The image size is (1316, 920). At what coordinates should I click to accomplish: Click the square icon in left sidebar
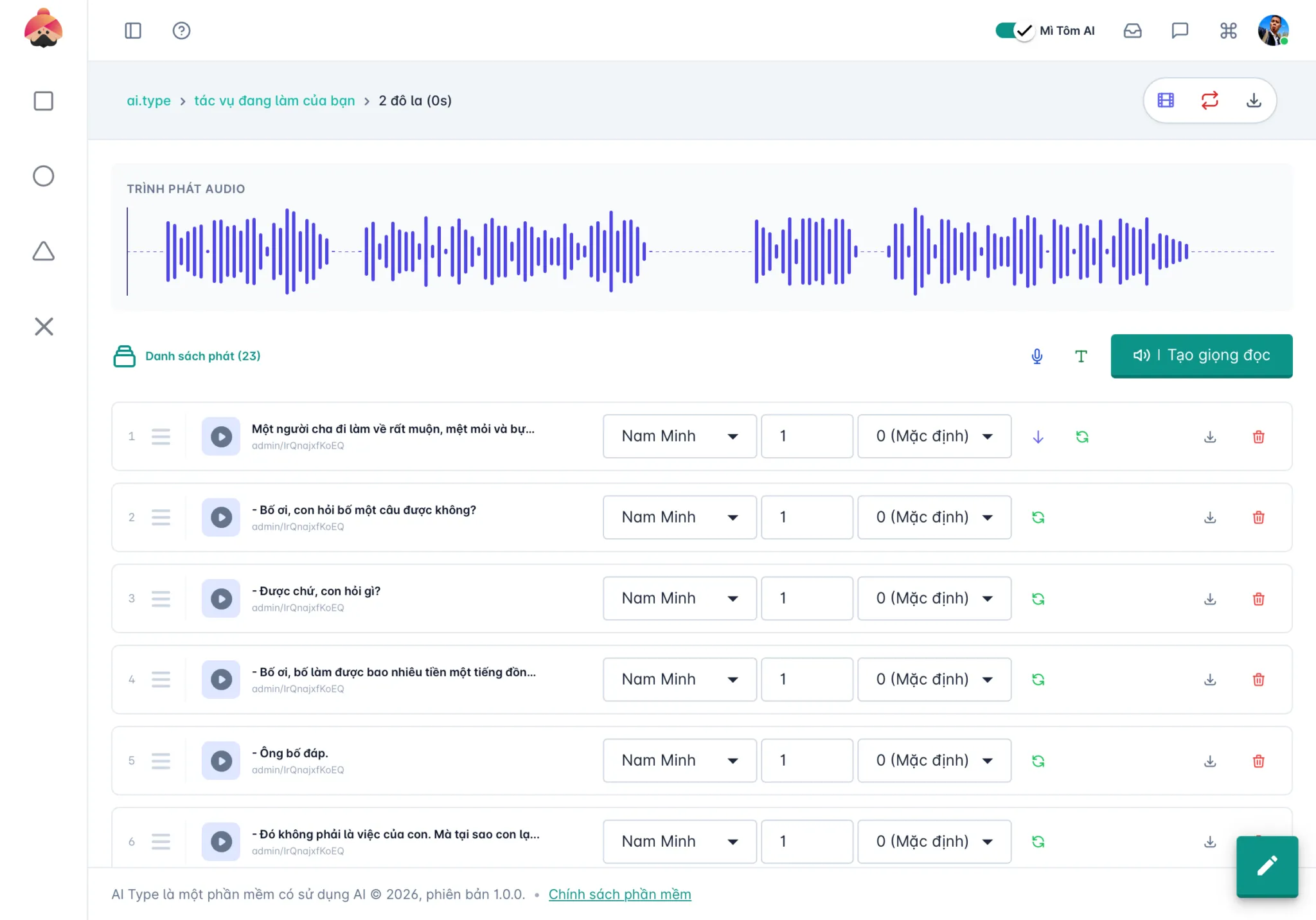(x=43, y=101)
